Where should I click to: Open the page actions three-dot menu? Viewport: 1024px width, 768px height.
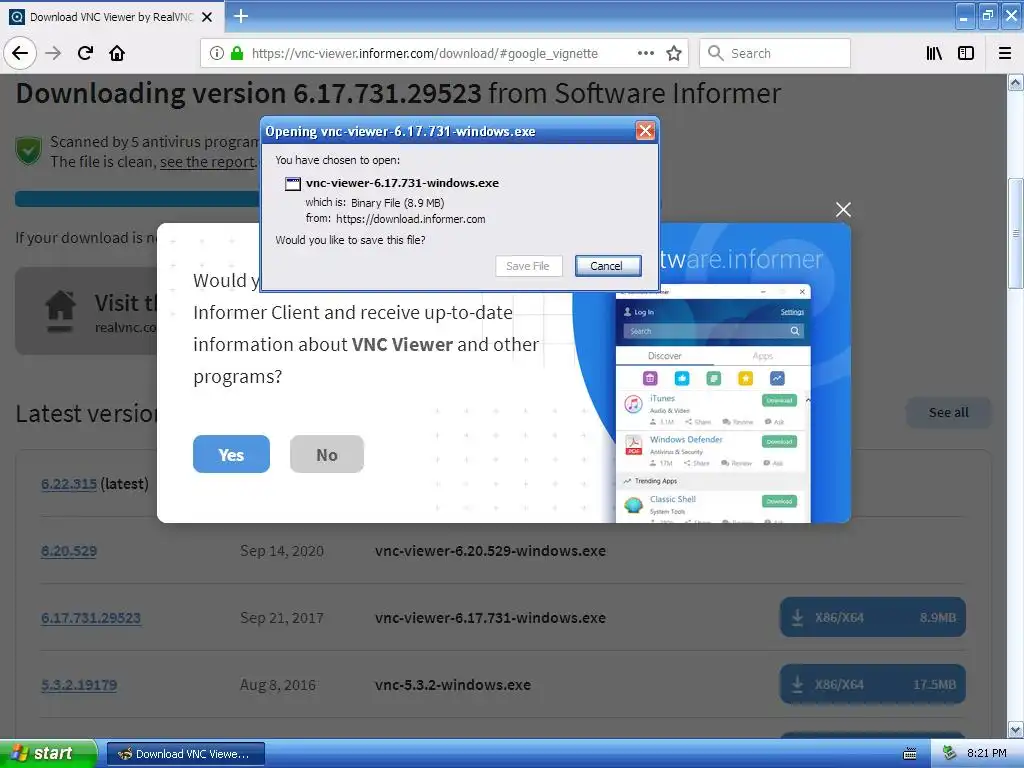click(645, 53)
